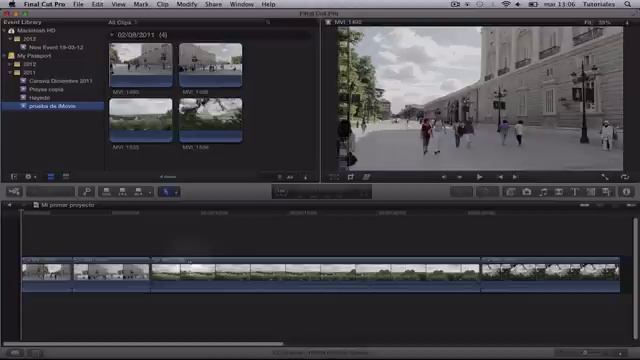Image resolution: width=640 pixels, height=360 pixels.
Task: Open the Share menu
Action: pos(213,4)
